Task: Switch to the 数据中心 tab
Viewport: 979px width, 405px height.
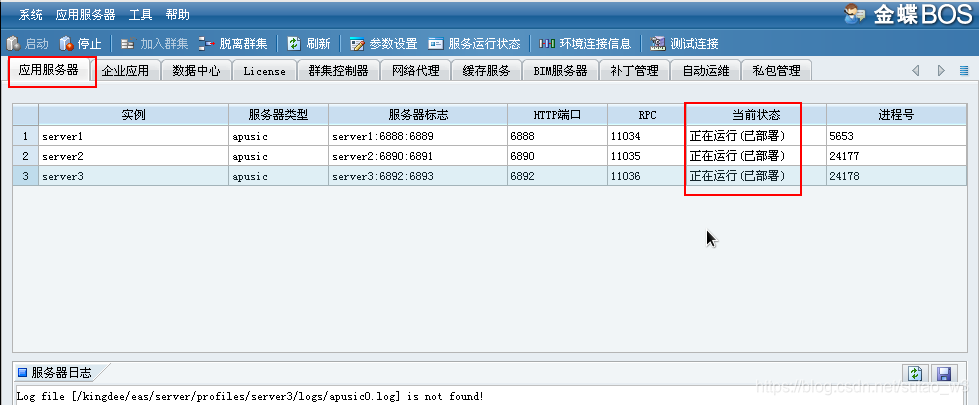Action: [197, 71]
